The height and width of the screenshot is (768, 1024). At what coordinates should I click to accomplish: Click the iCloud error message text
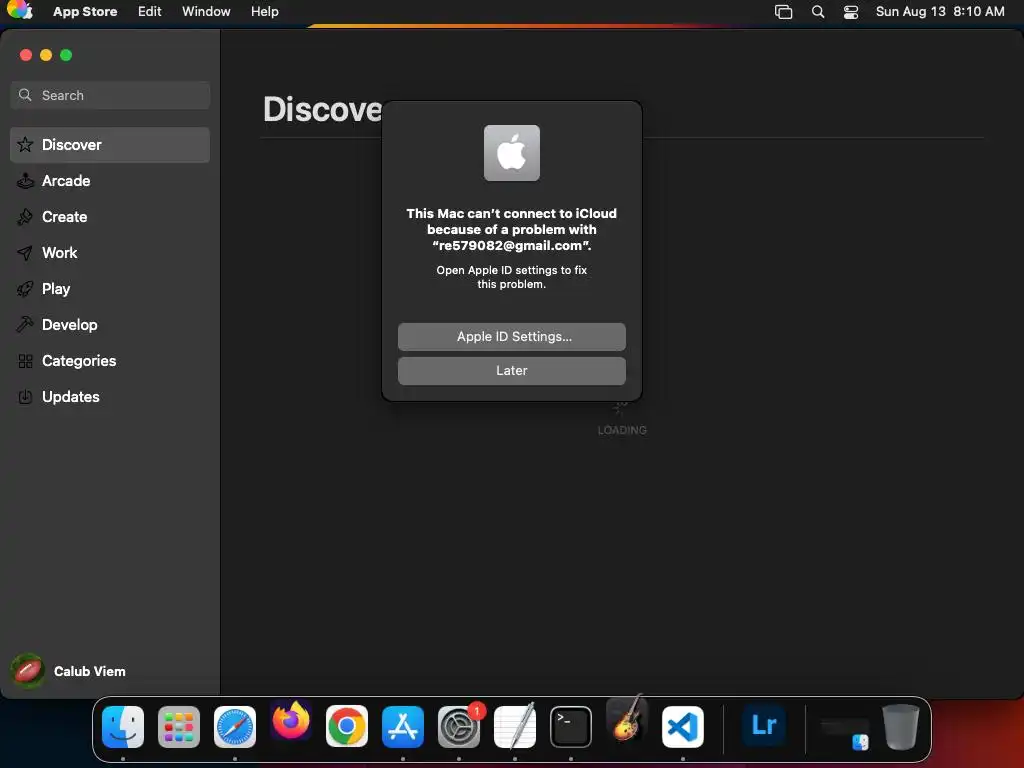click(512, 229)
